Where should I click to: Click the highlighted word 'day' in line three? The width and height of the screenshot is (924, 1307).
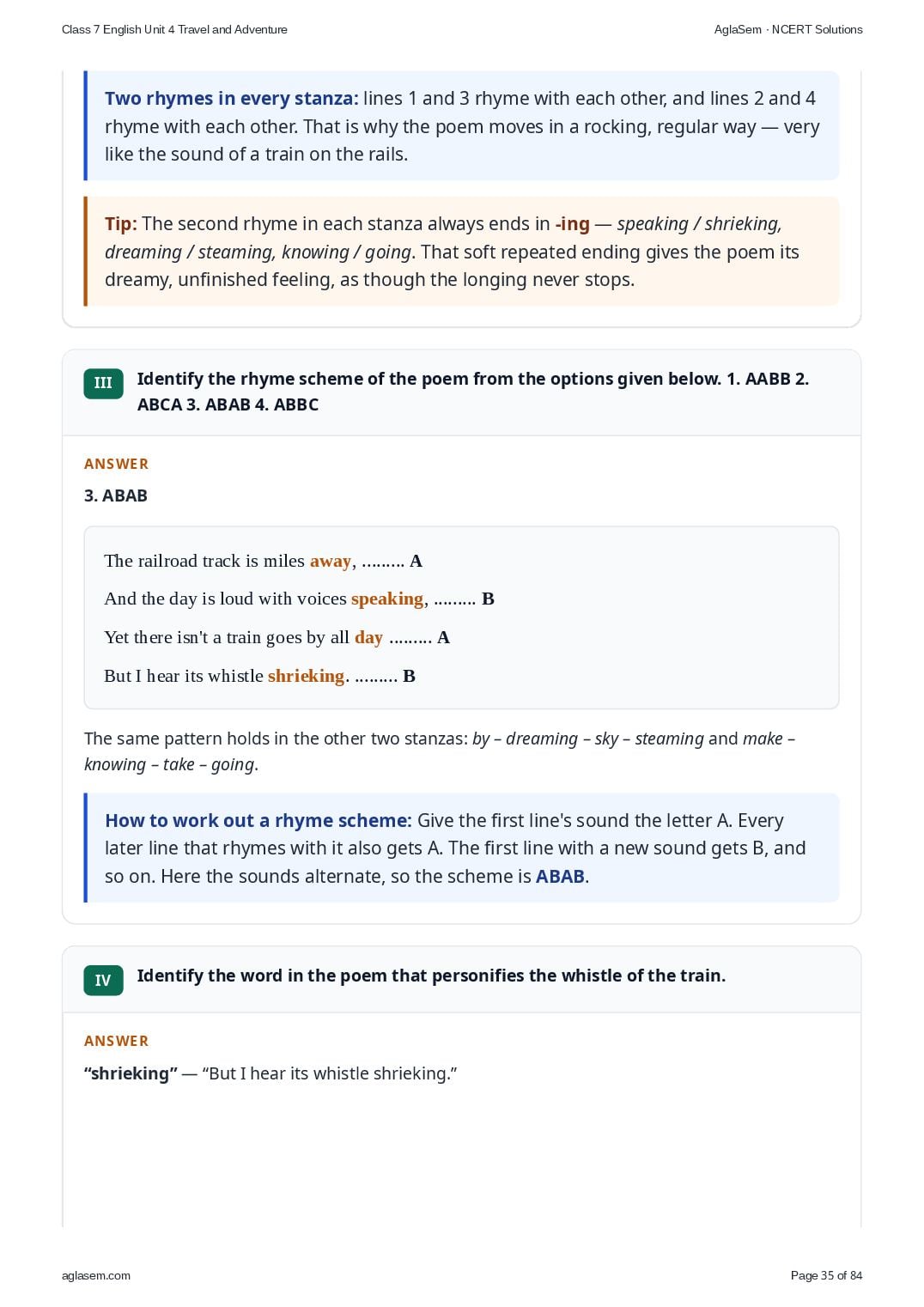(x=368, y=637)
